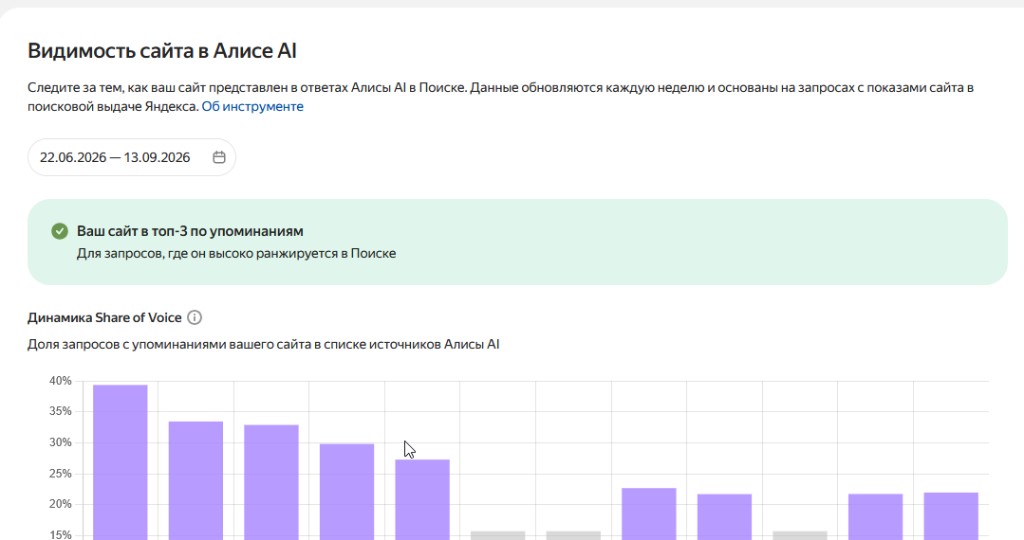1024x540 pixels.
Task: Click the fourth purple bar reaching 30%
Action: click(x=347, y=492)
